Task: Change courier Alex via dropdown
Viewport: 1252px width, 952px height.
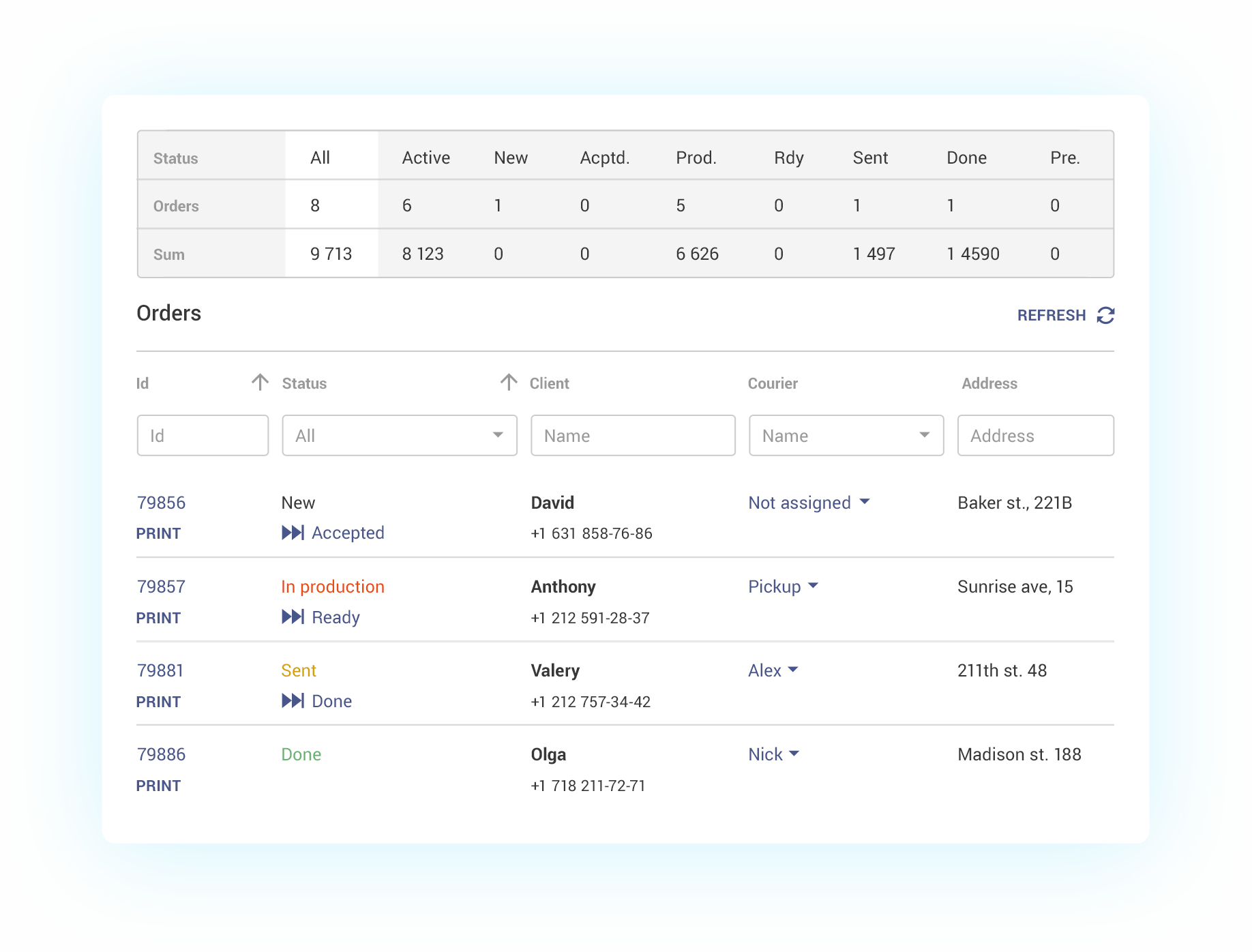Action: point(793,670)
